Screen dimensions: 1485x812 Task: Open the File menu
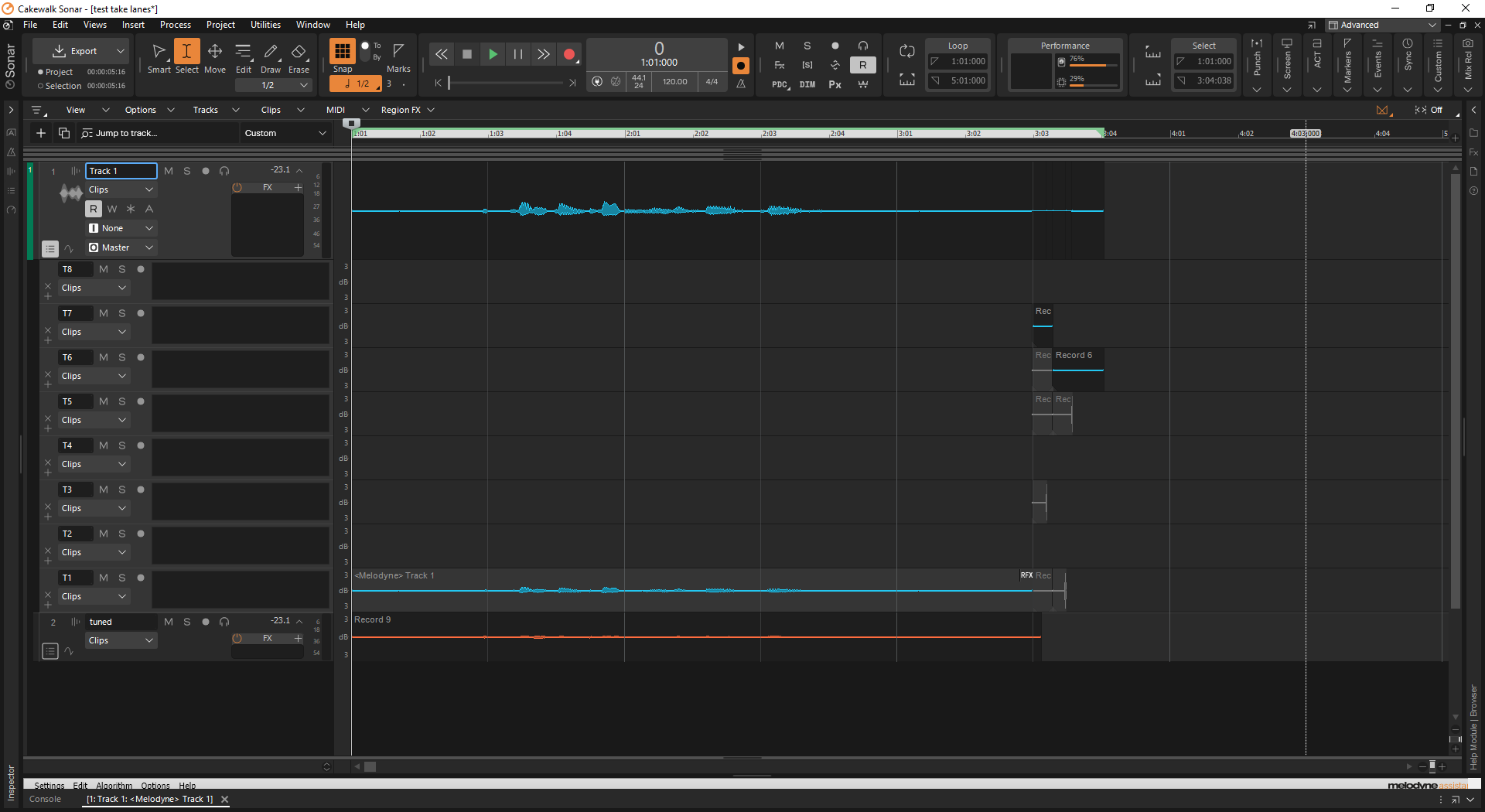click(x=30, y=25)
